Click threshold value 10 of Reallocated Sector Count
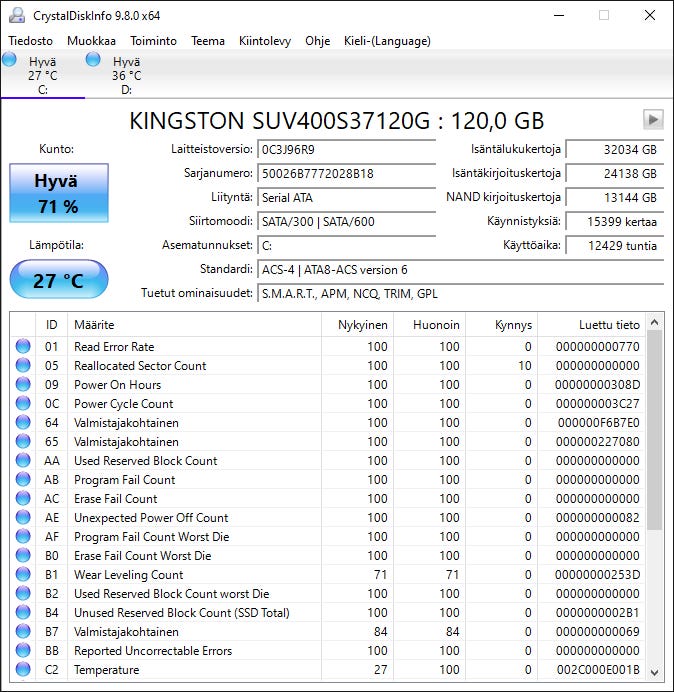Image resolution: width=674 pixels, height=692 pixels. coord(525,366)
